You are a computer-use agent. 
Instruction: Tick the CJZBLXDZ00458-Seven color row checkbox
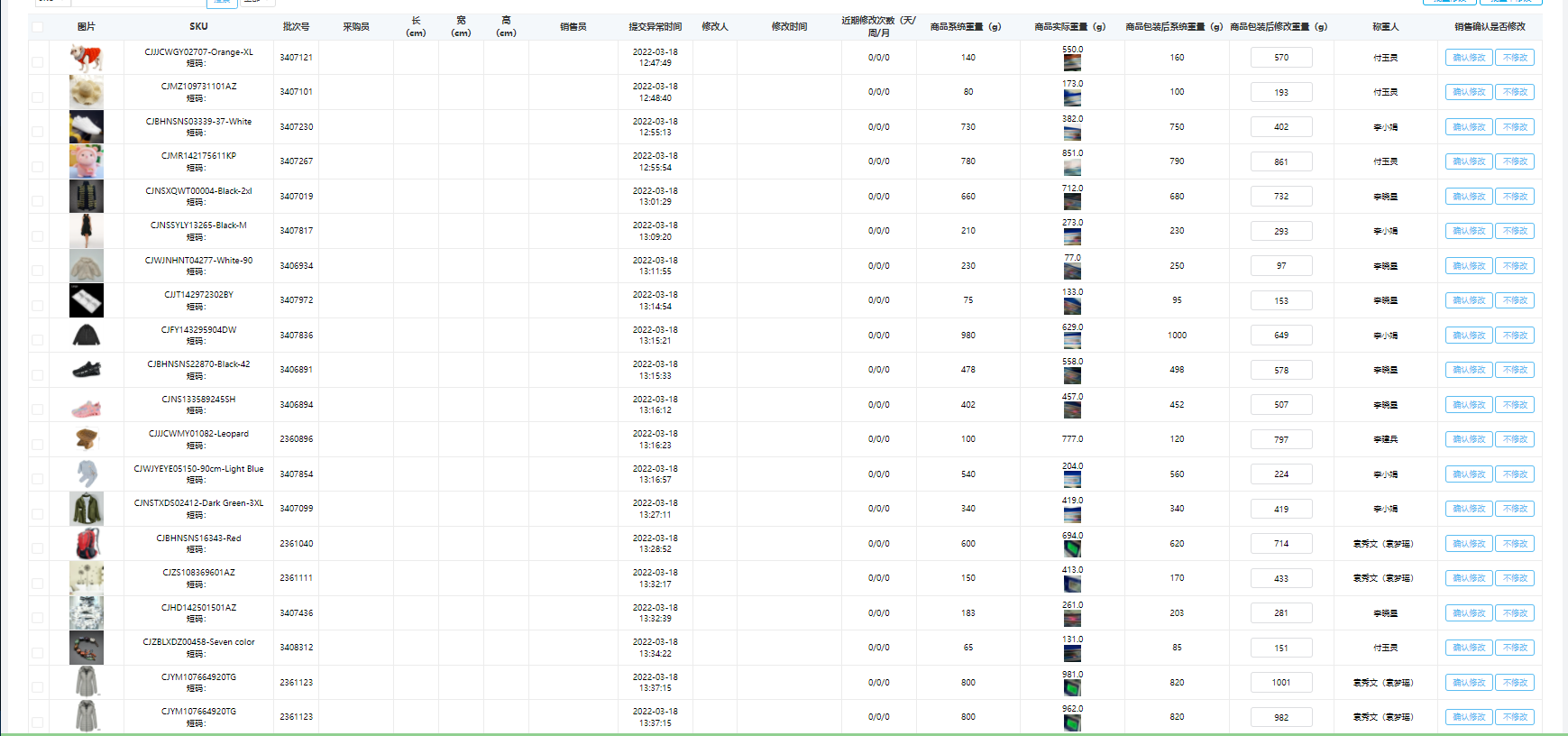pos(37,652)
